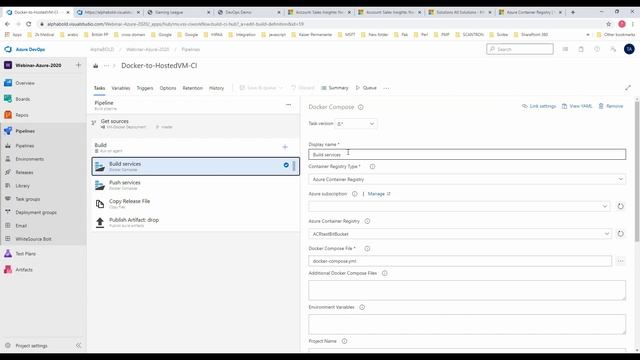Browse for the Docker Compose file
This screenshot has width=640, height=360.
(x=620, y=261)
